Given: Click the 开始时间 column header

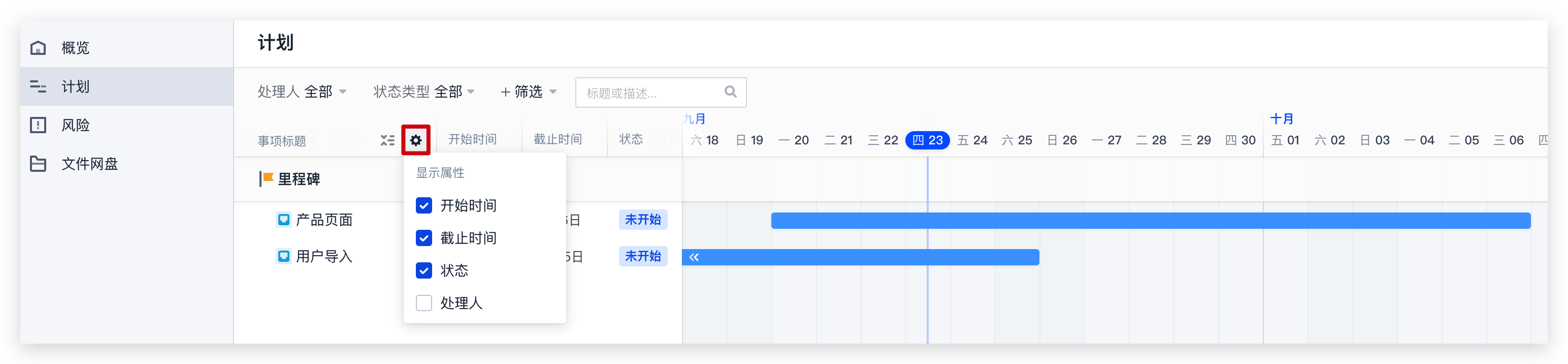Looking at the screenshot, I should coord(472,140).
